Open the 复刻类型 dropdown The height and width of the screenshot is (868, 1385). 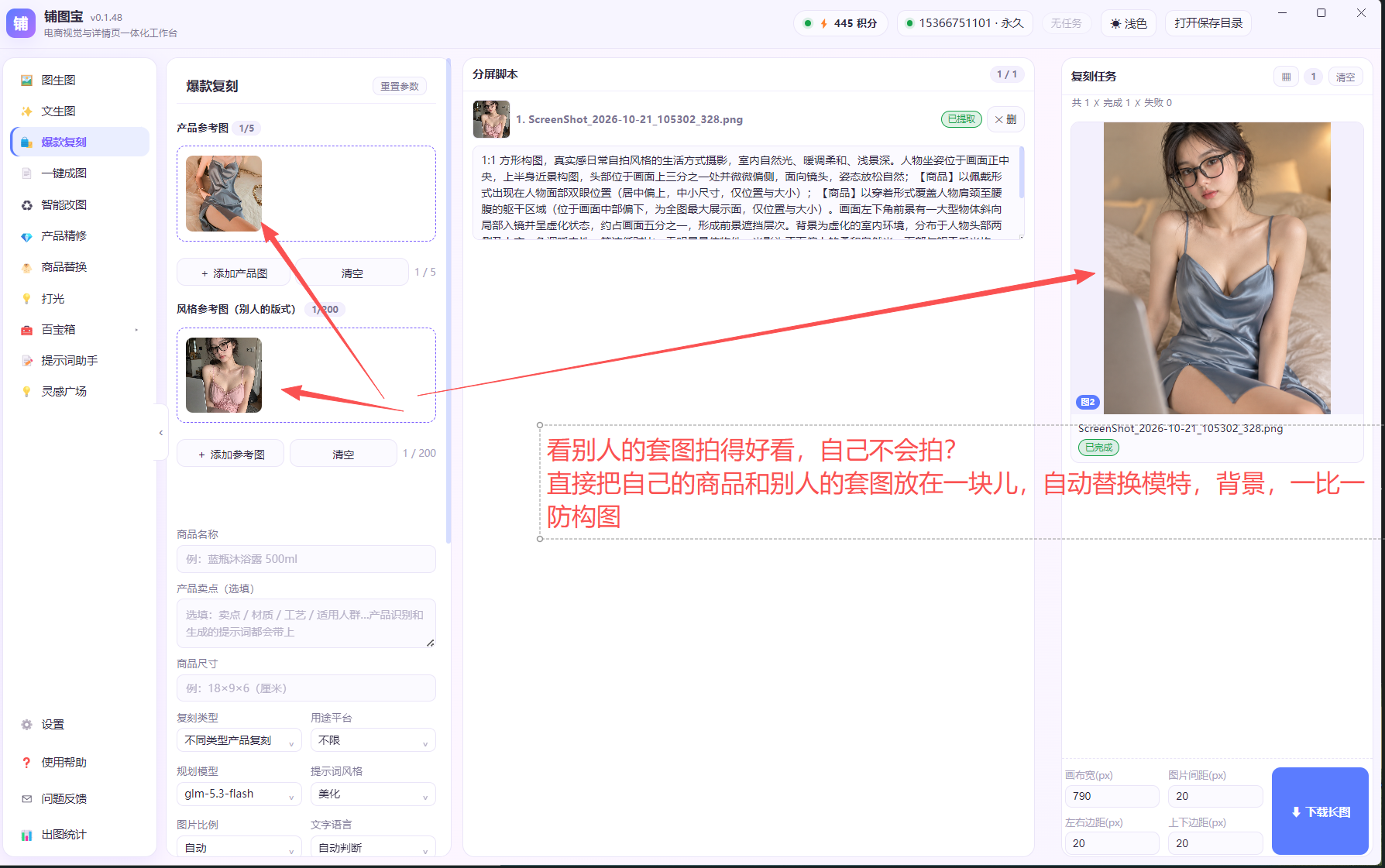pos(239,740)
